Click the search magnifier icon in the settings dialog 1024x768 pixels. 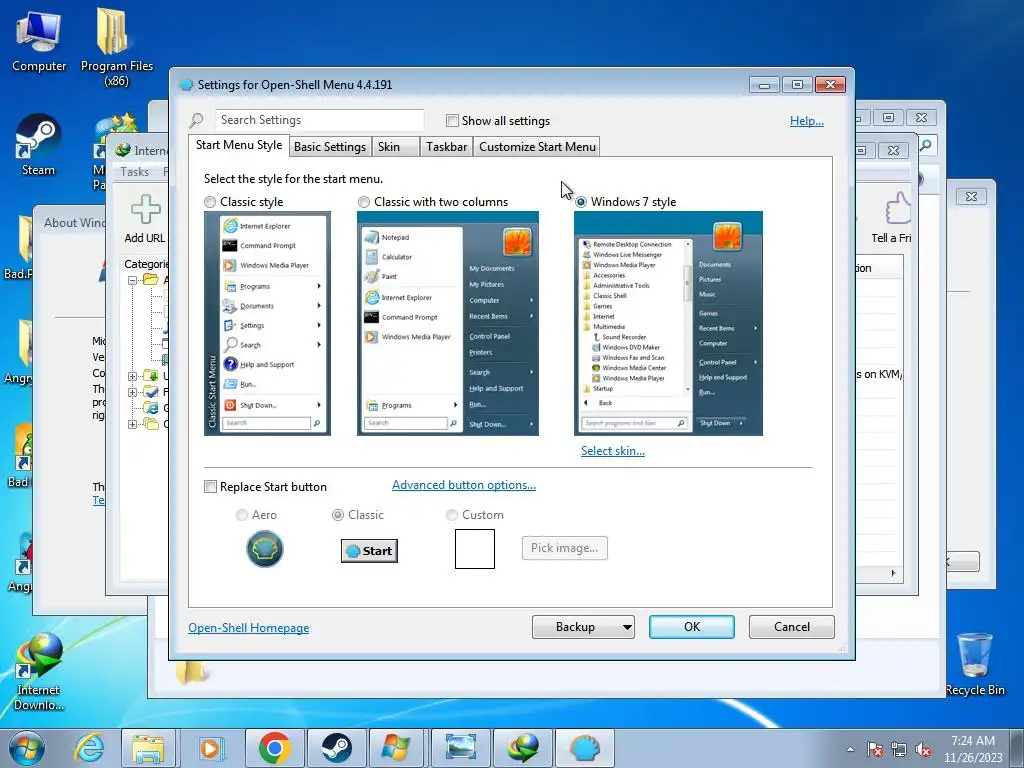[x=197, y=120]
